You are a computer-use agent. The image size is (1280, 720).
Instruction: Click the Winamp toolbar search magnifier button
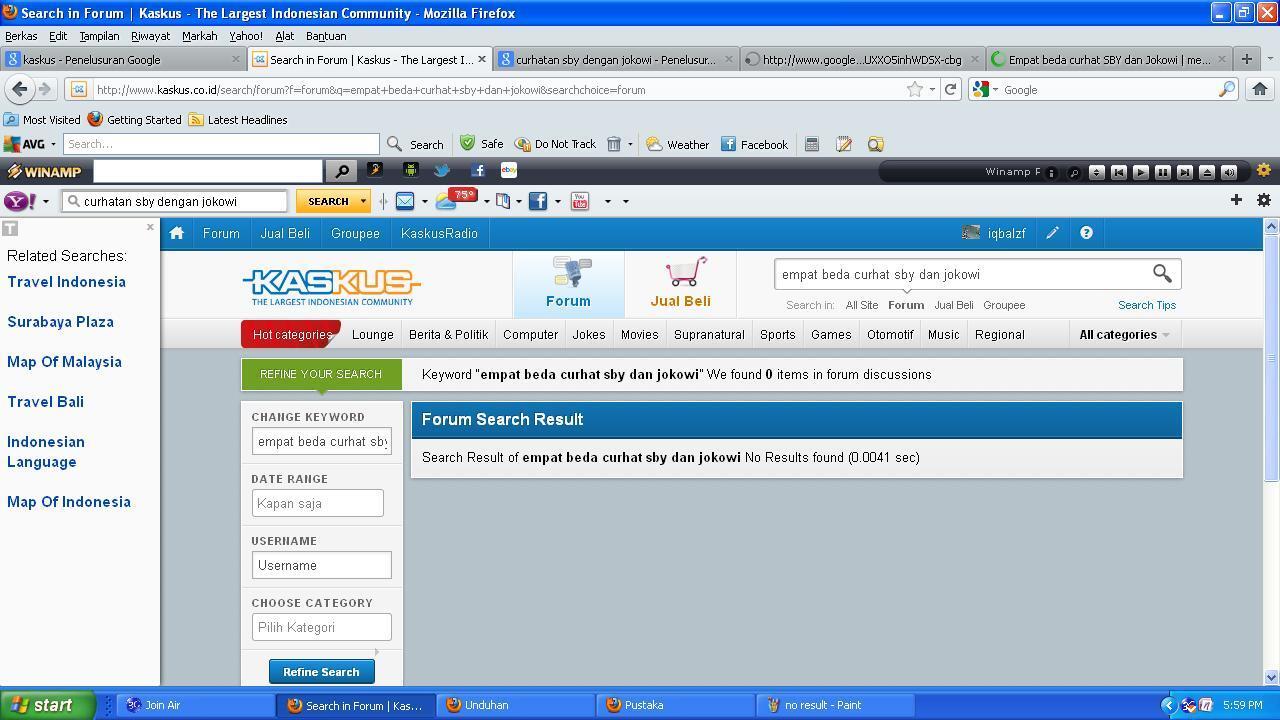pos(342,171)
